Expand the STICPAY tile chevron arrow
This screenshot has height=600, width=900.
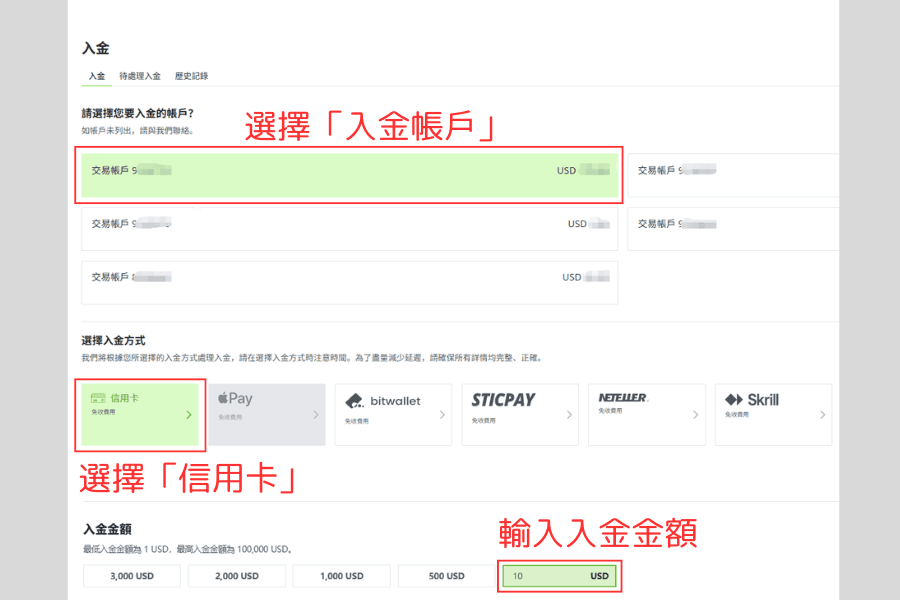point(570,414)
